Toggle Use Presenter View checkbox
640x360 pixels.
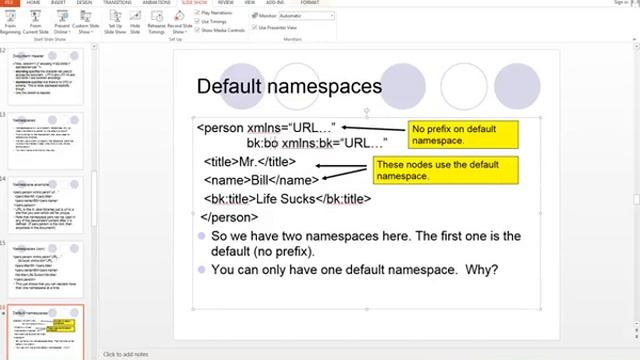254,27
